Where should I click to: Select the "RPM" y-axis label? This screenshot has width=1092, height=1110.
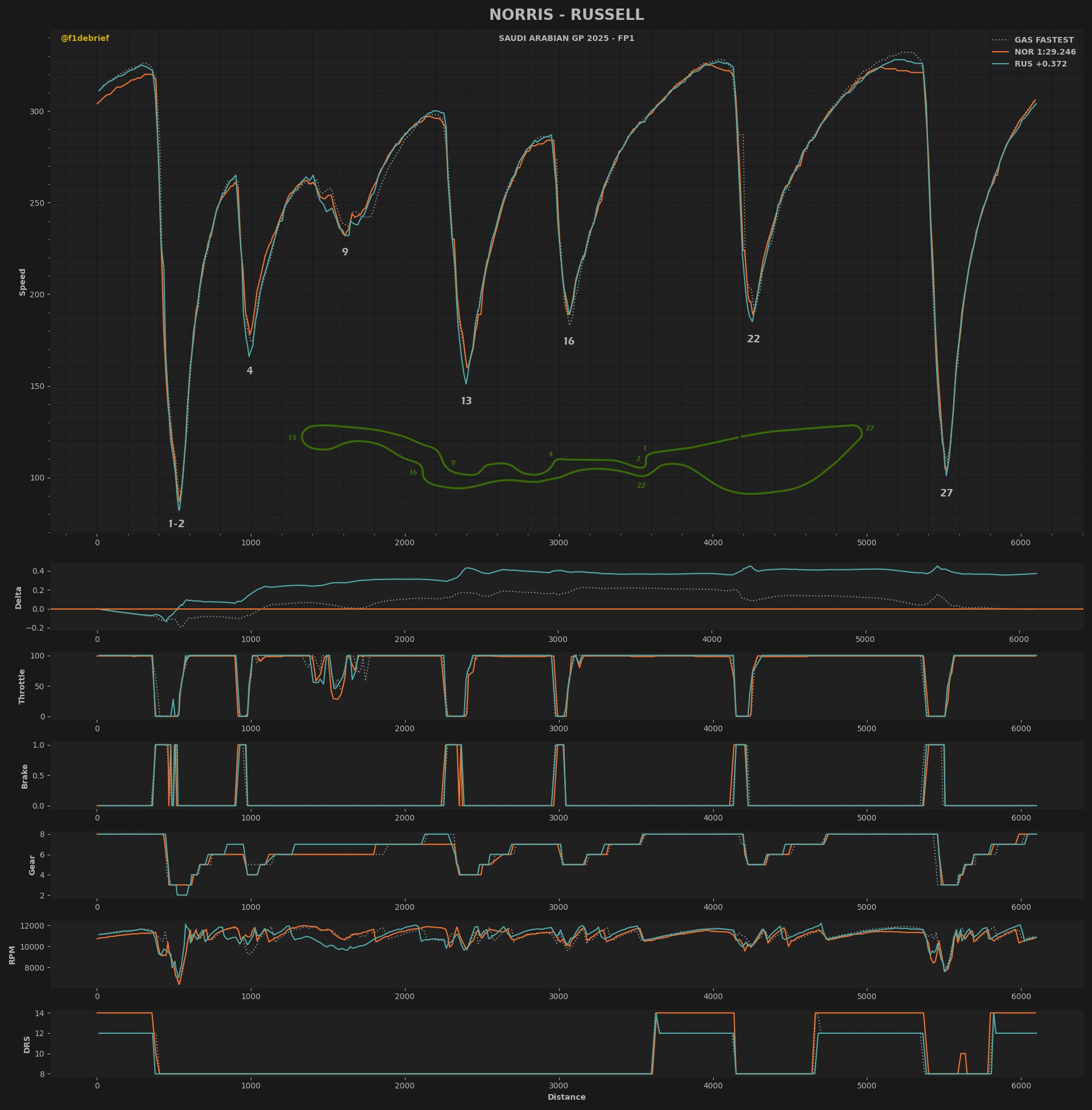click(12, 955)
